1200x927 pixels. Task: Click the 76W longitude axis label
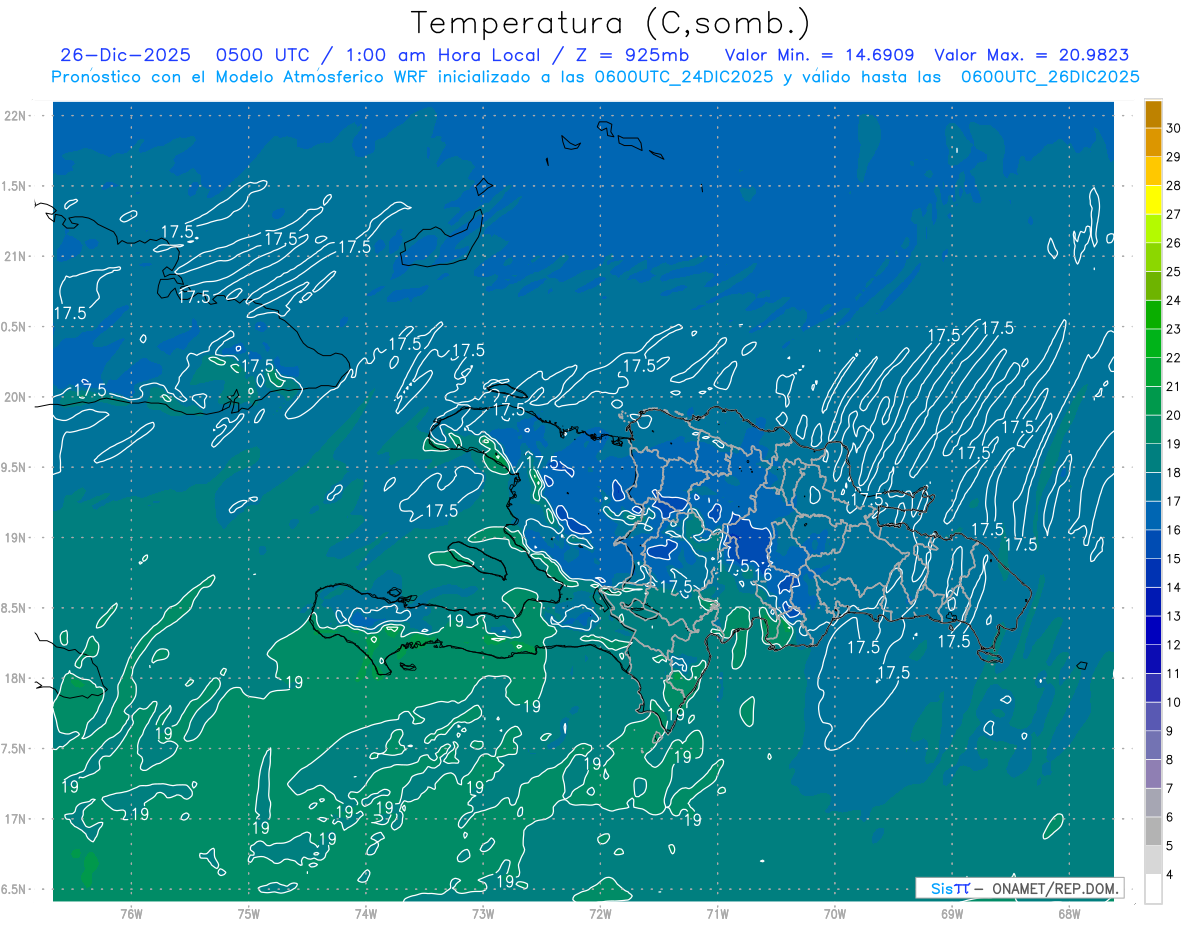[x=131, y=913]
